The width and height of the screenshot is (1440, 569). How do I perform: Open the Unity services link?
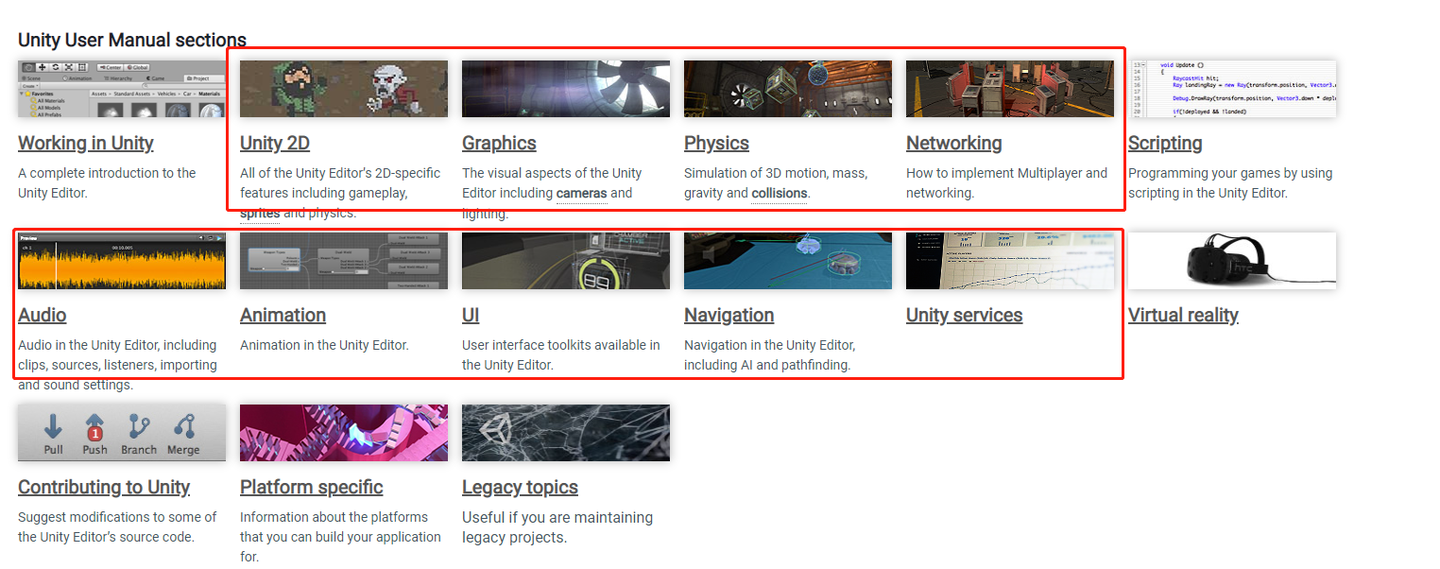pyautogui.click(x=964, y=315)
